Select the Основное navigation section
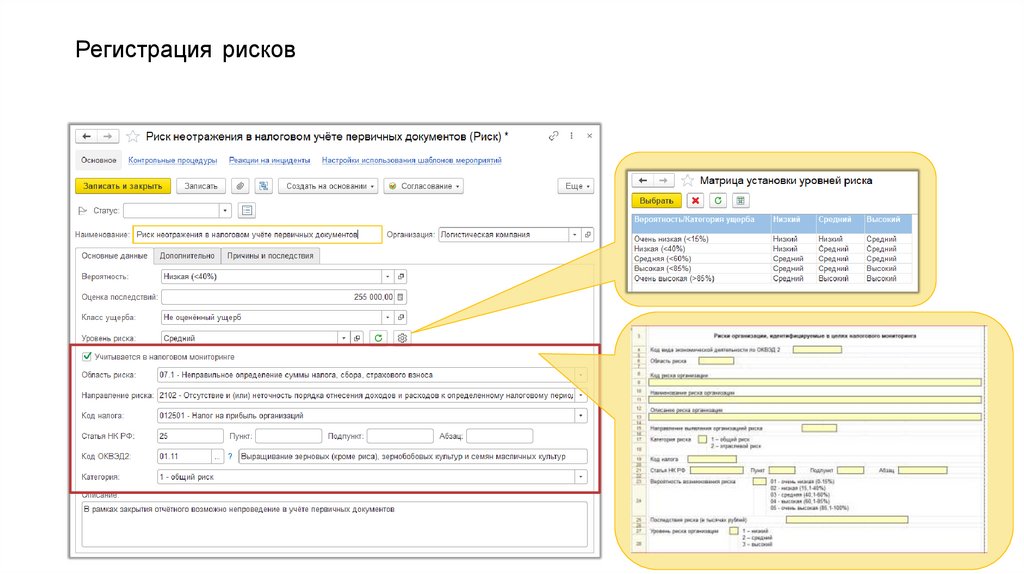This screenshot has height=574, width=1024. pos(99,160)
